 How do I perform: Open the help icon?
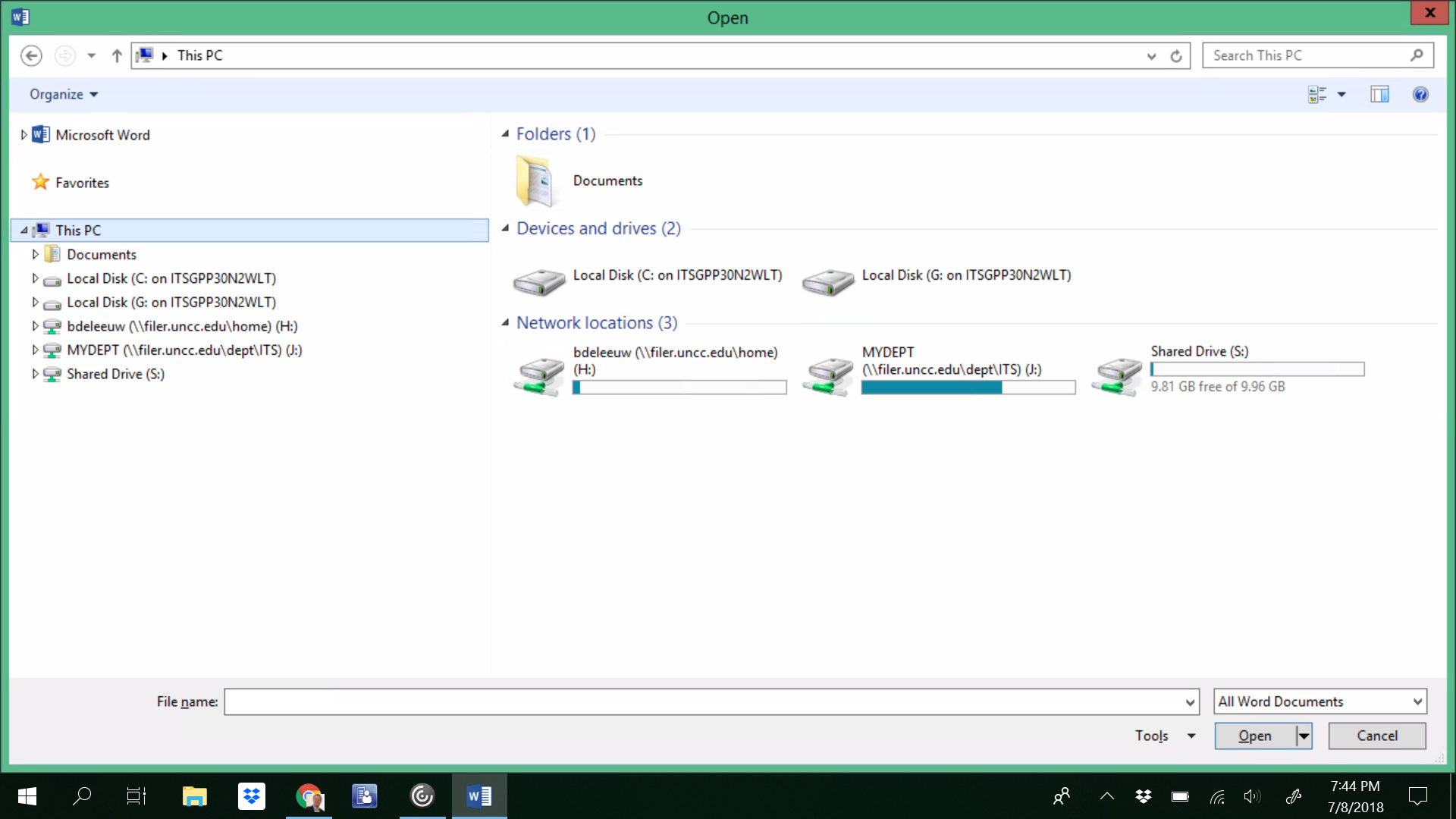(x=1420, y=94)
